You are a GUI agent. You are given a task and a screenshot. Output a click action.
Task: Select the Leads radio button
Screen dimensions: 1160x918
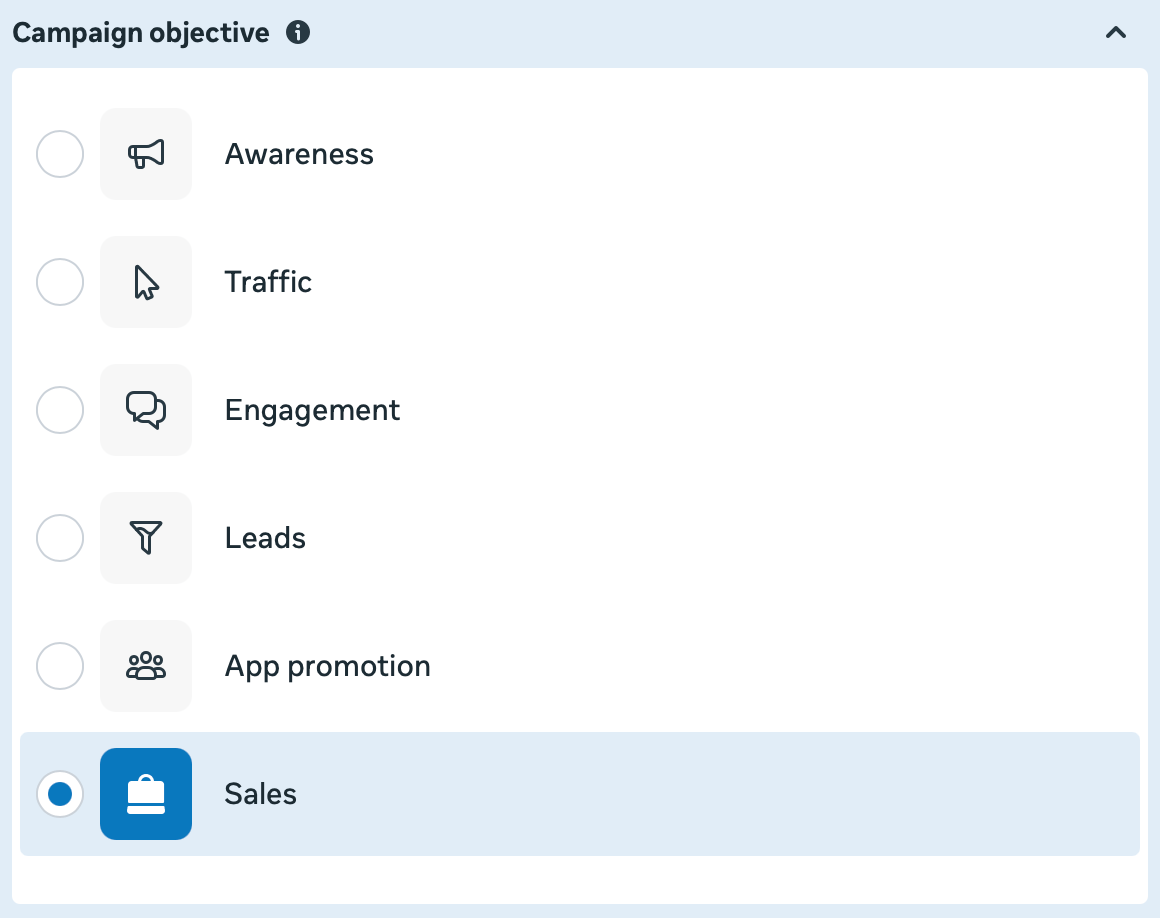[x=60, y=538]
